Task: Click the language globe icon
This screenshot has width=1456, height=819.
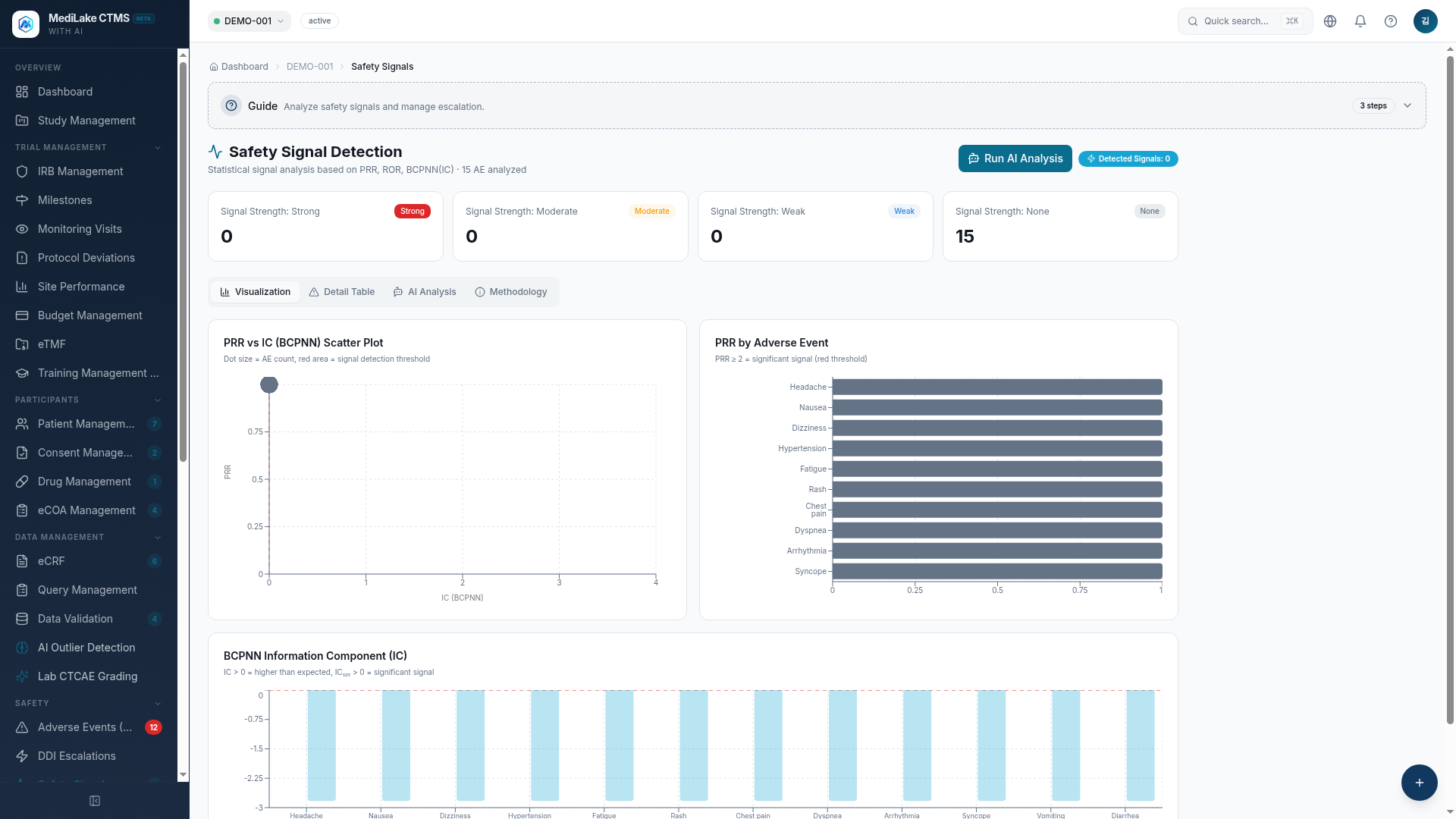Action: click(x=1330, y=21)
